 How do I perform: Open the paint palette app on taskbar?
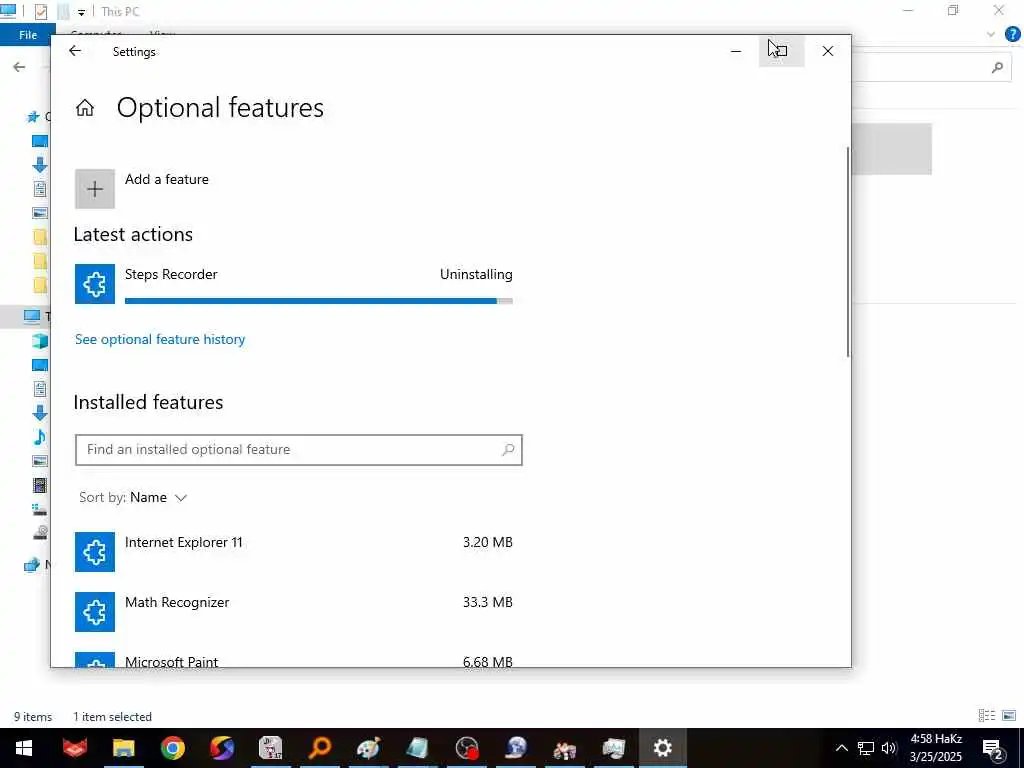point(369,748)
